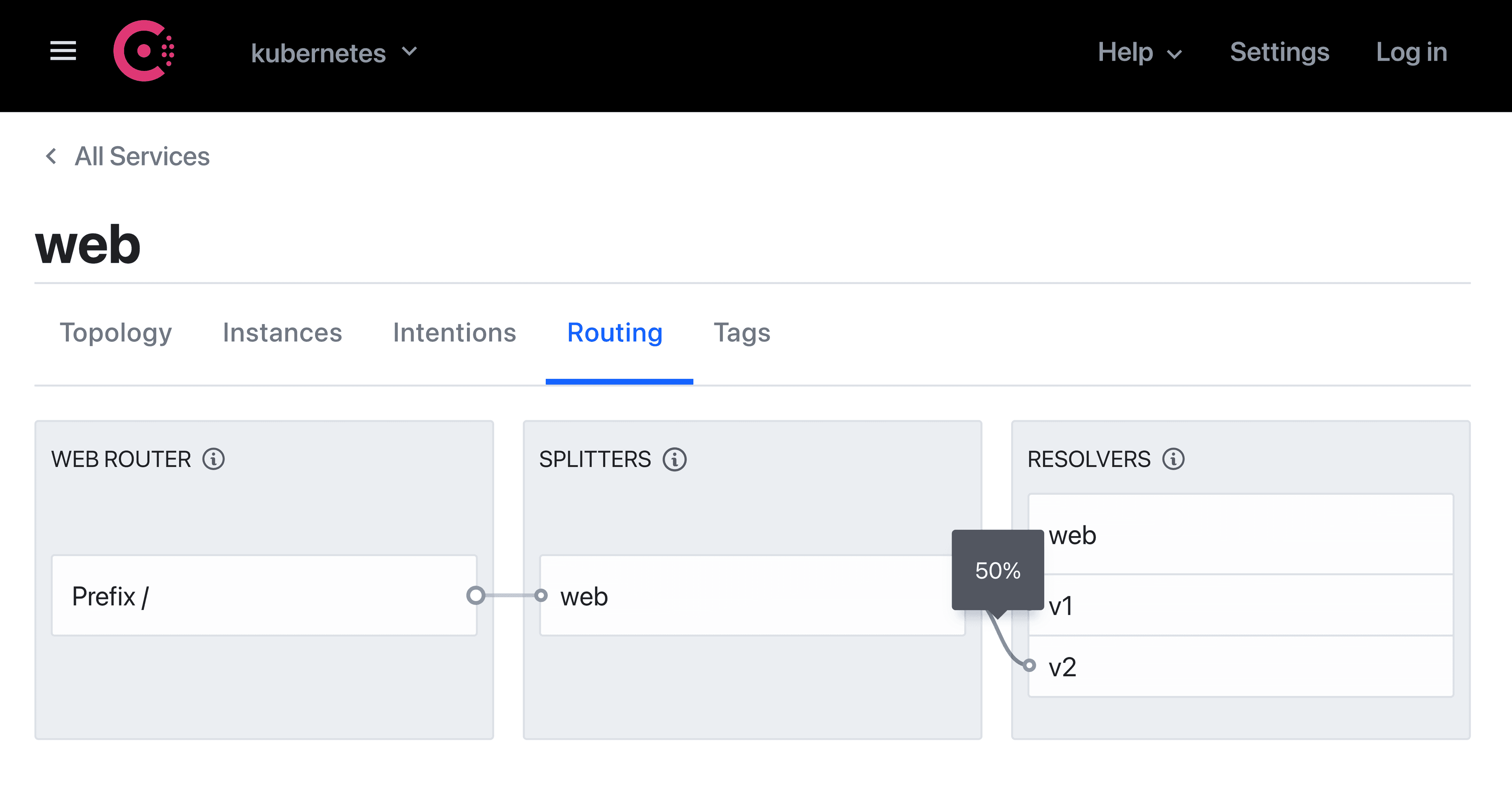Click the Consul logo icon

pyautogui.click(x=144, y=51)
